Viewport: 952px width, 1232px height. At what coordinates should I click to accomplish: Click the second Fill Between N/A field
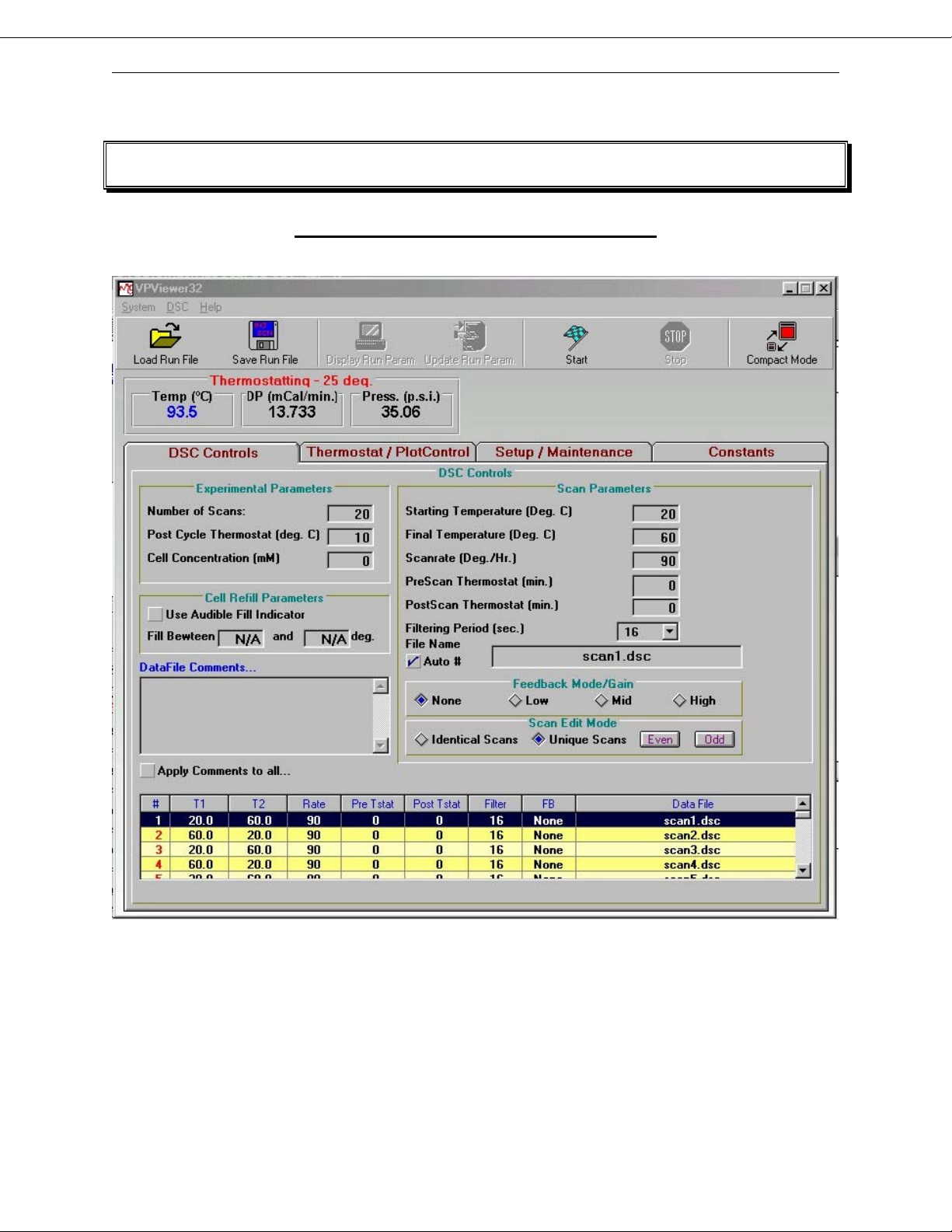(326, 639)
